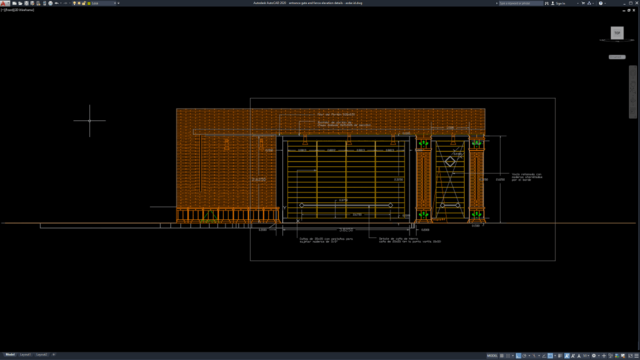This screenshot has height=360, width=640.
Task: Open the Autodesk App Store cart icon
Action: coord(583,3)
